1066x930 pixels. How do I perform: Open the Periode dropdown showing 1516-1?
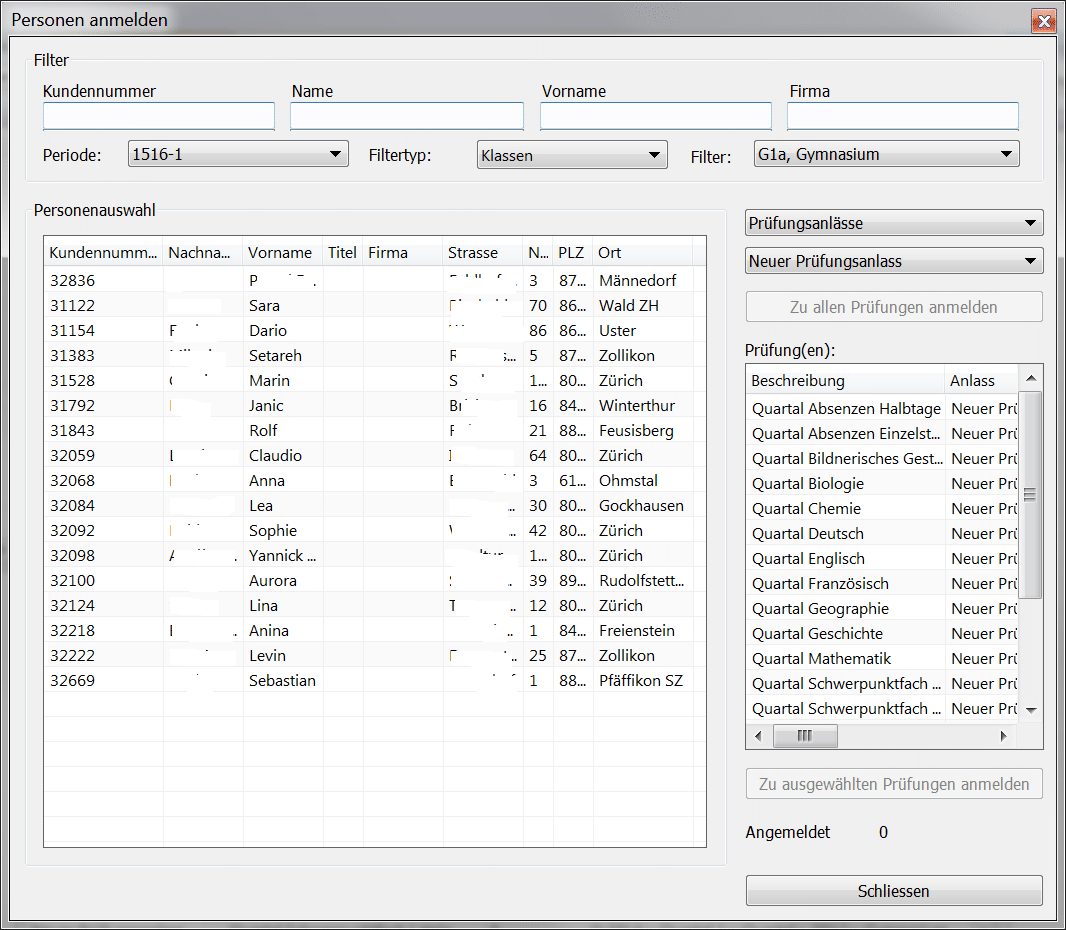(x=238, y=155)
